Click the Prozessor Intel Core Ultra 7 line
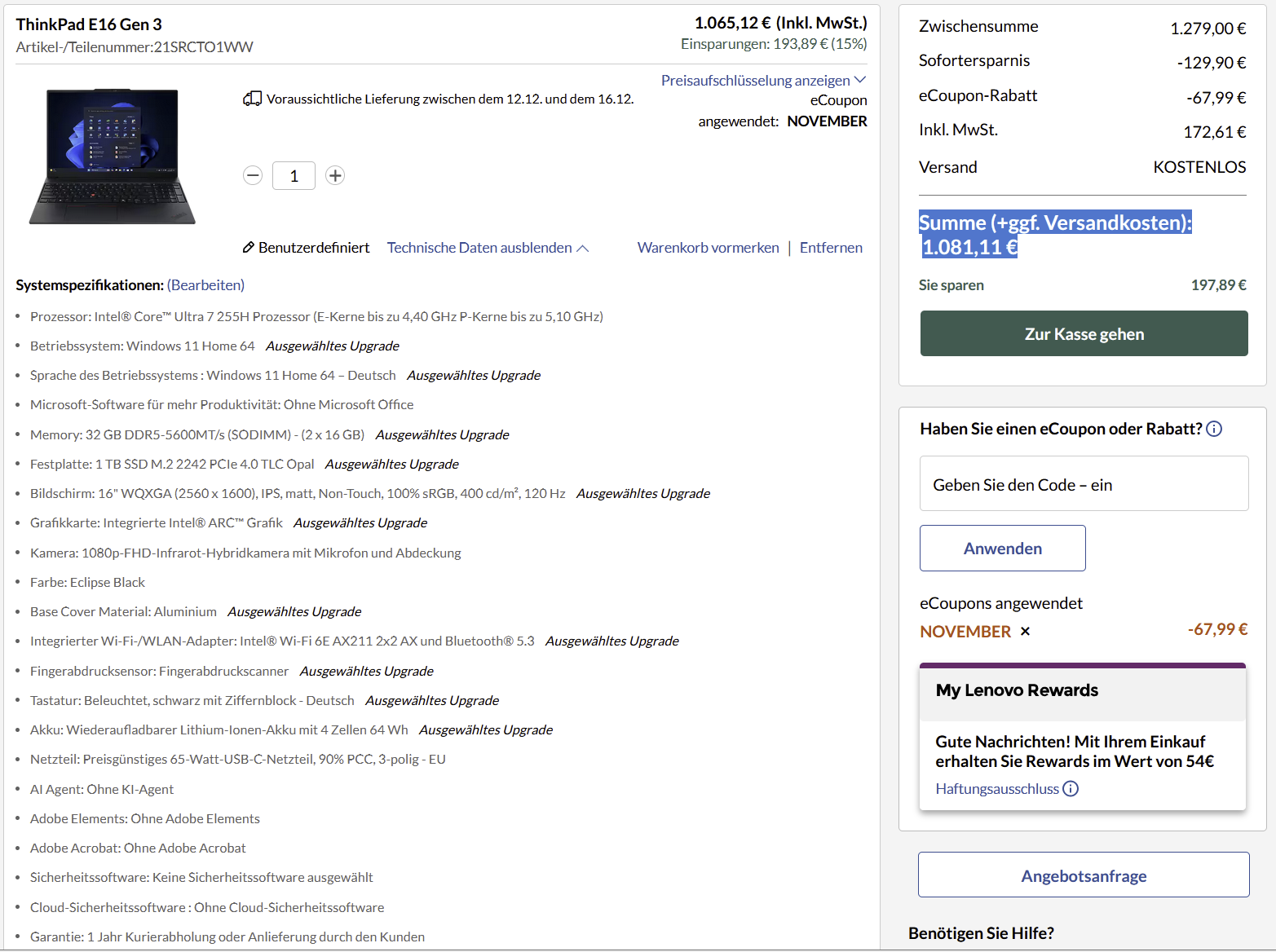This screenshot has height=952, width=1276. point(316,316)
